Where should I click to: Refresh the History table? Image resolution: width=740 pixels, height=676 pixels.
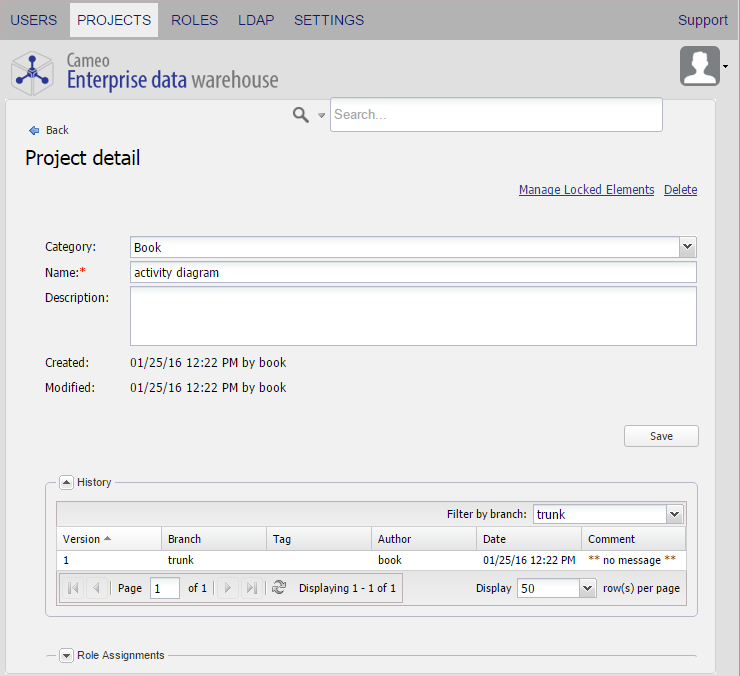point(279,588)
